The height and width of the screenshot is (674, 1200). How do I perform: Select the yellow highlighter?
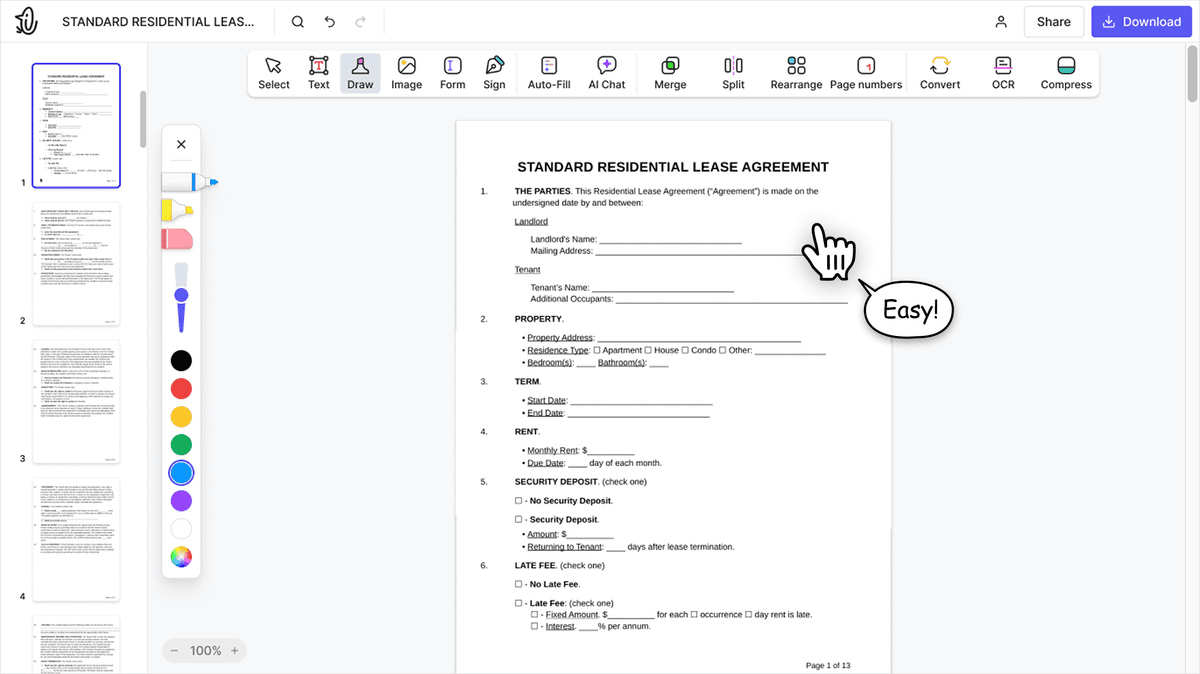pos(178,210)
